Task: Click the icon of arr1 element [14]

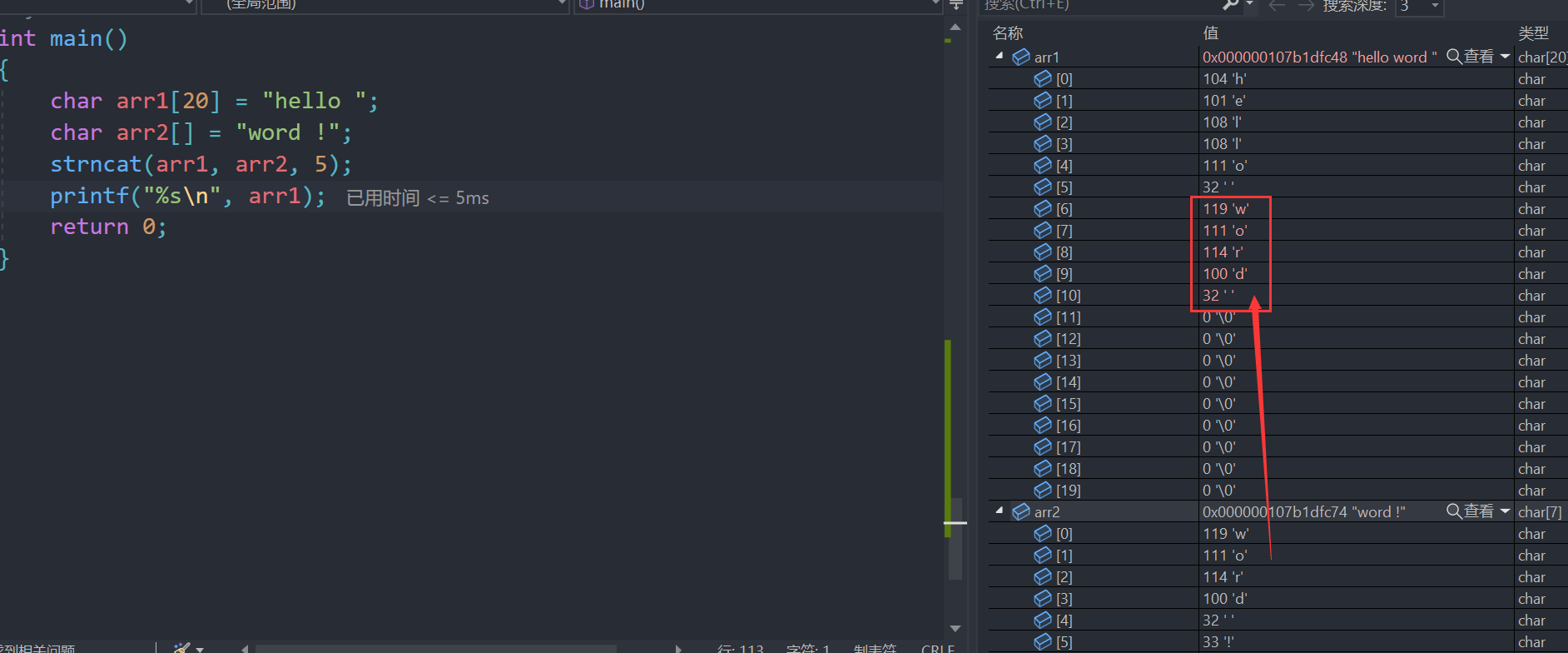Action: 1043,381
